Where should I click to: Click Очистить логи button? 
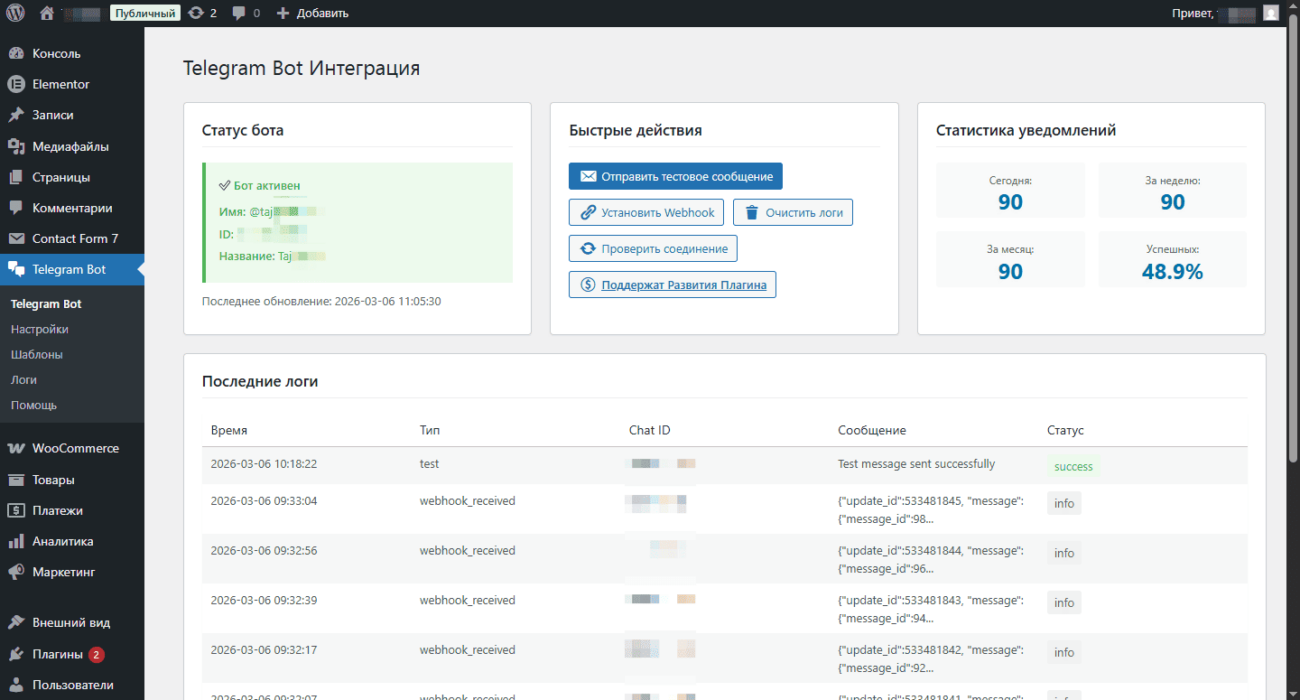(792, 212)
